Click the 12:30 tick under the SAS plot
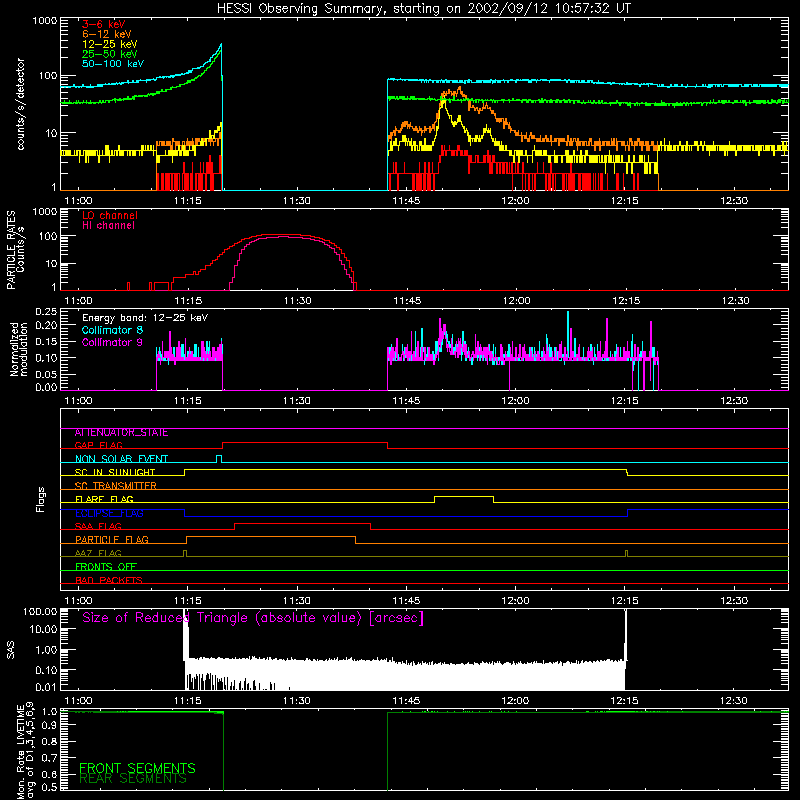The width and height of the screenshot is (800, 800). click(x=734, y=701)
